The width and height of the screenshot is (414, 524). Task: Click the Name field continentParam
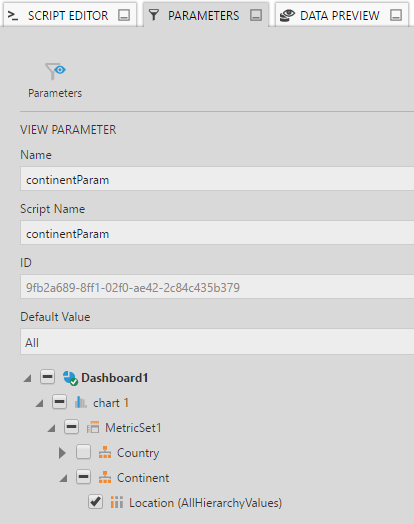point(217,179)
